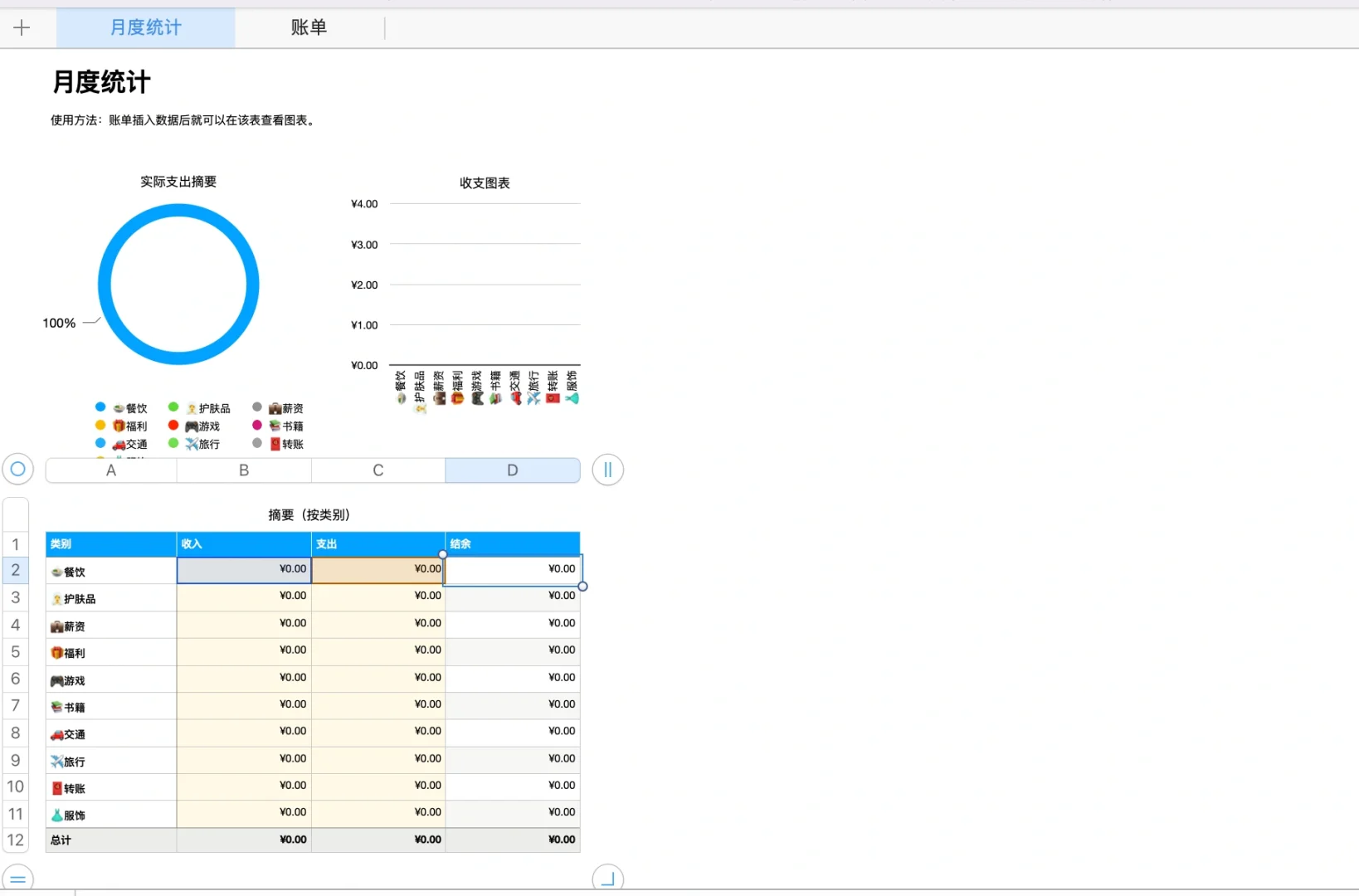Select the 总计 cell in row 12
Viewport: 1359px width, 896px height.
(x=60, y=840)
